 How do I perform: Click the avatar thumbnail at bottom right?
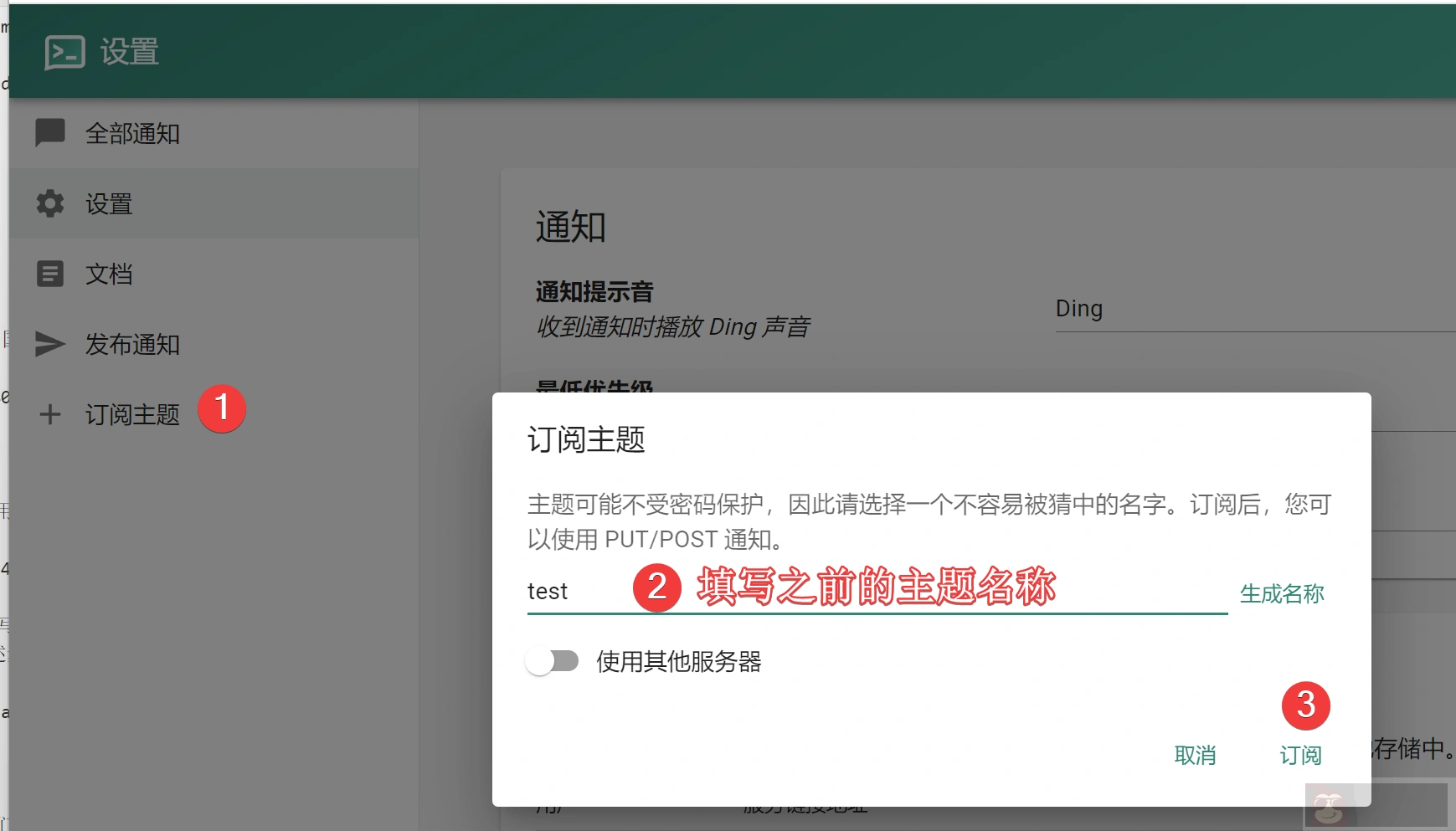[x=1329, y=808]
